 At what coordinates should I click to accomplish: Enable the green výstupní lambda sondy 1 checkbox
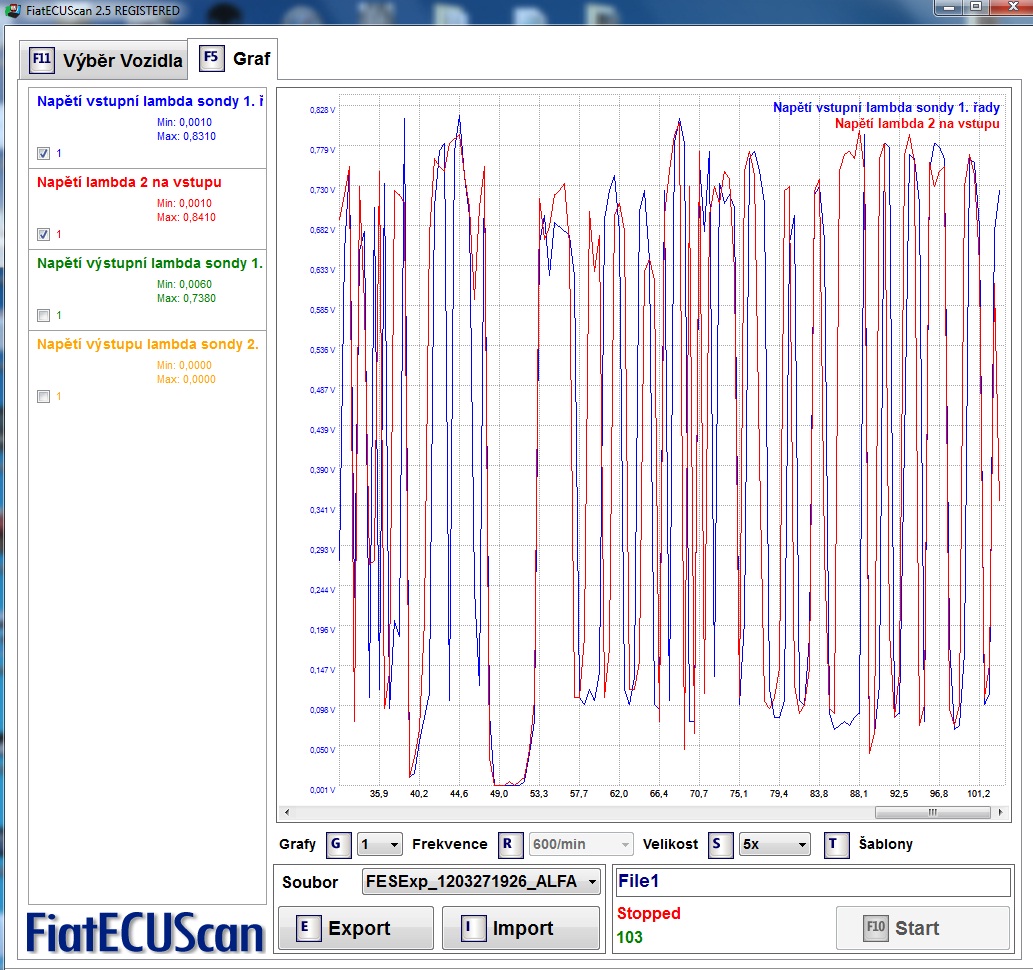coord(43,316)
